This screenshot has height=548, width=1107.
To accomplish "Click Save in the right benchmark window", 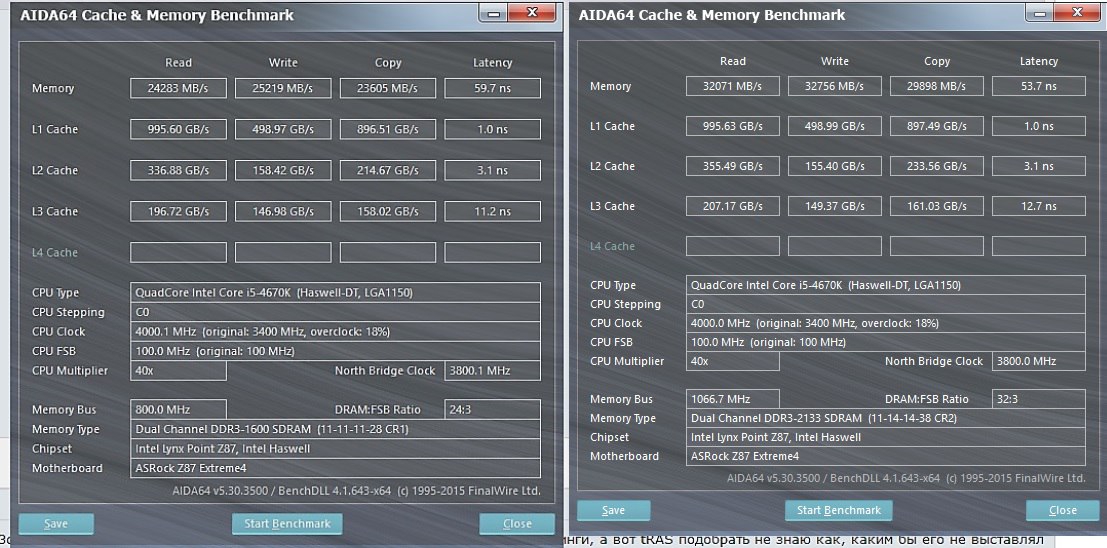I will click(614, 511).
